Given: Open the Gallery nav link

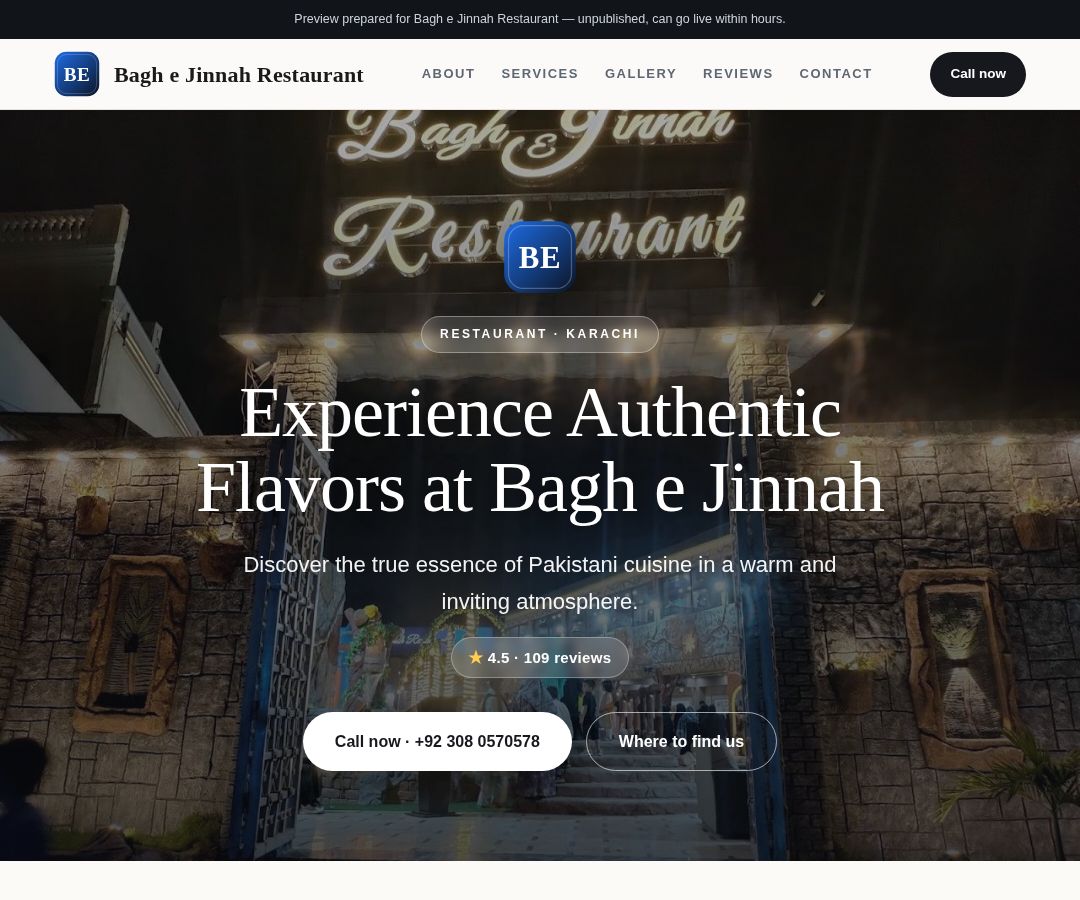Looking at the screenshot, I should tap(641, 74).
